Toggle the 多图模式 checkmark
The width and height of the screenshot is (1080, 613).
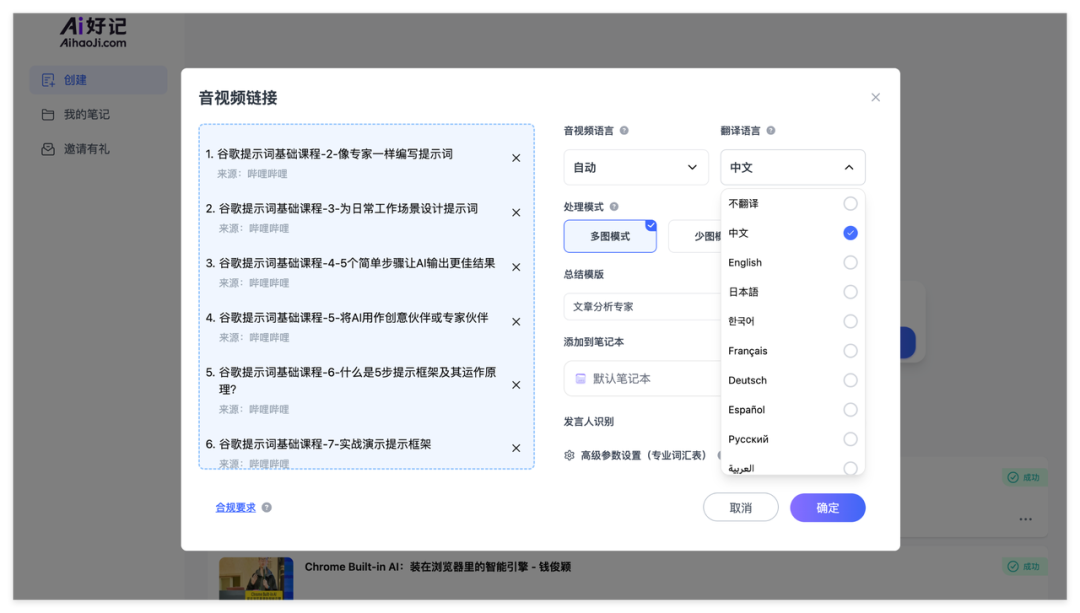click(x=651, y=223)
